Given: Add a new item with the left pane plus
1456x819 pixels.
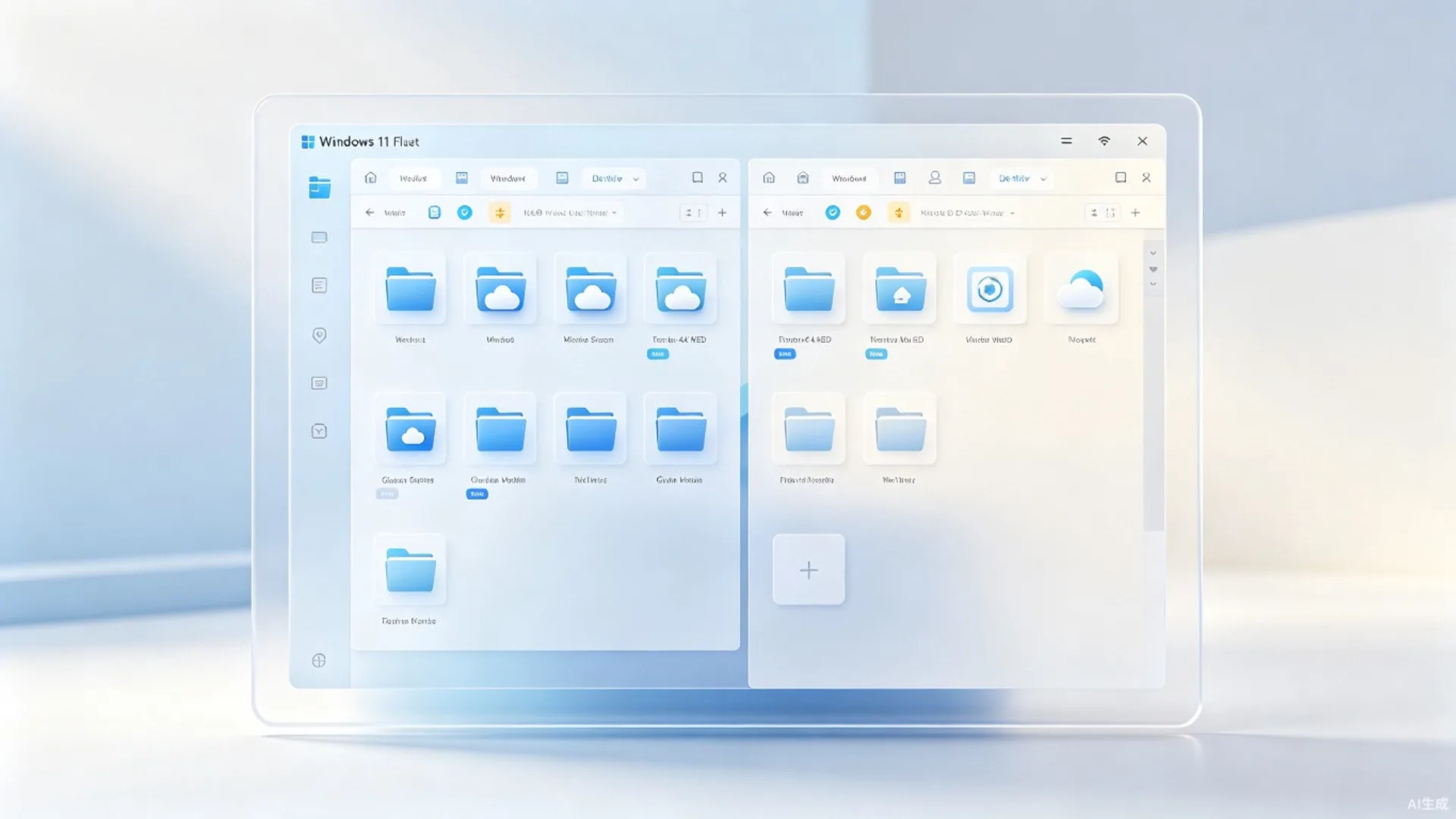Looking at the screenshot, I should [723, 213].
